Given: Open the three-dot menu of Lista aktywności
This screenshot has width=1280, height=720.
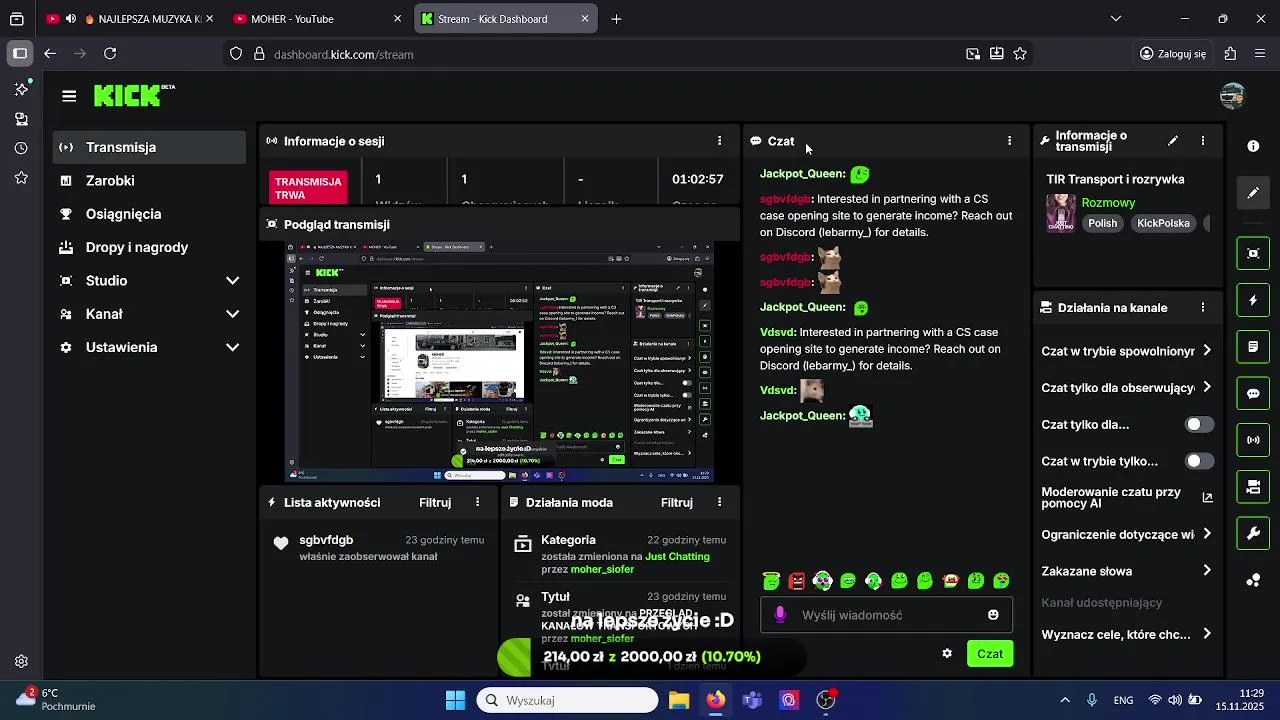Looking at the screenshot, I should 477,502.
